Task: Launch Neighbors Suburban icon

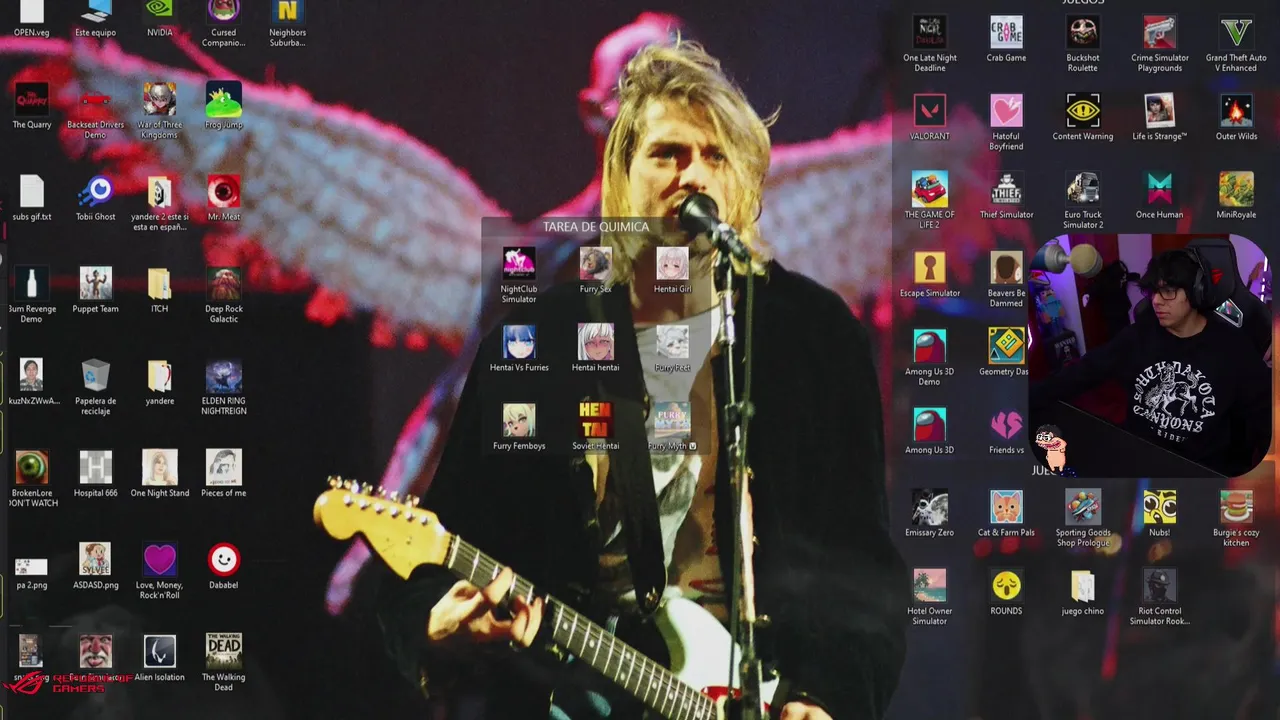Action: (x=287, y=12)
